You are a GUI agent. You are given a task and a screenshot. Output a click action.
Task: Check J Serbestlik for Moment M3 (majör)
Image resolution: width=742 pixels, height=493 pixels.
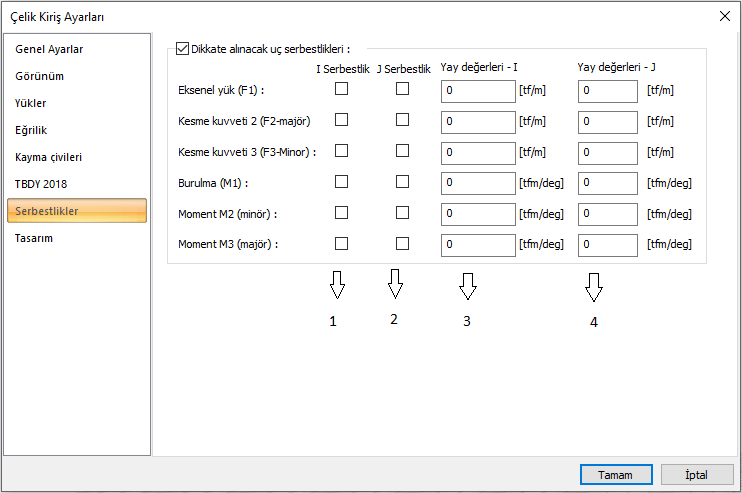[402, 243]
